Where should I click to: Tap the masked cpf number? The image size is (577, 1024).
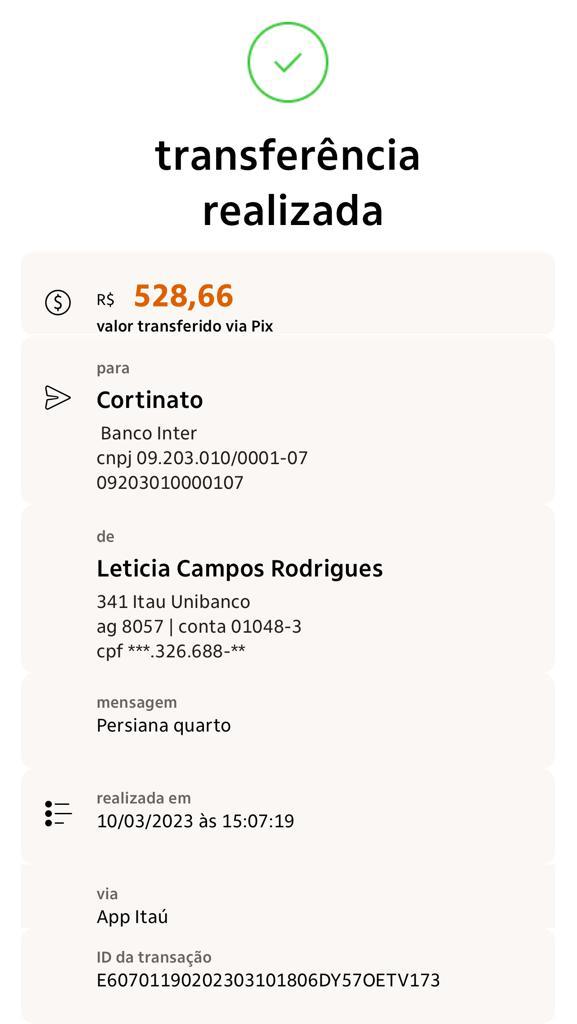[x=171, y=651]
